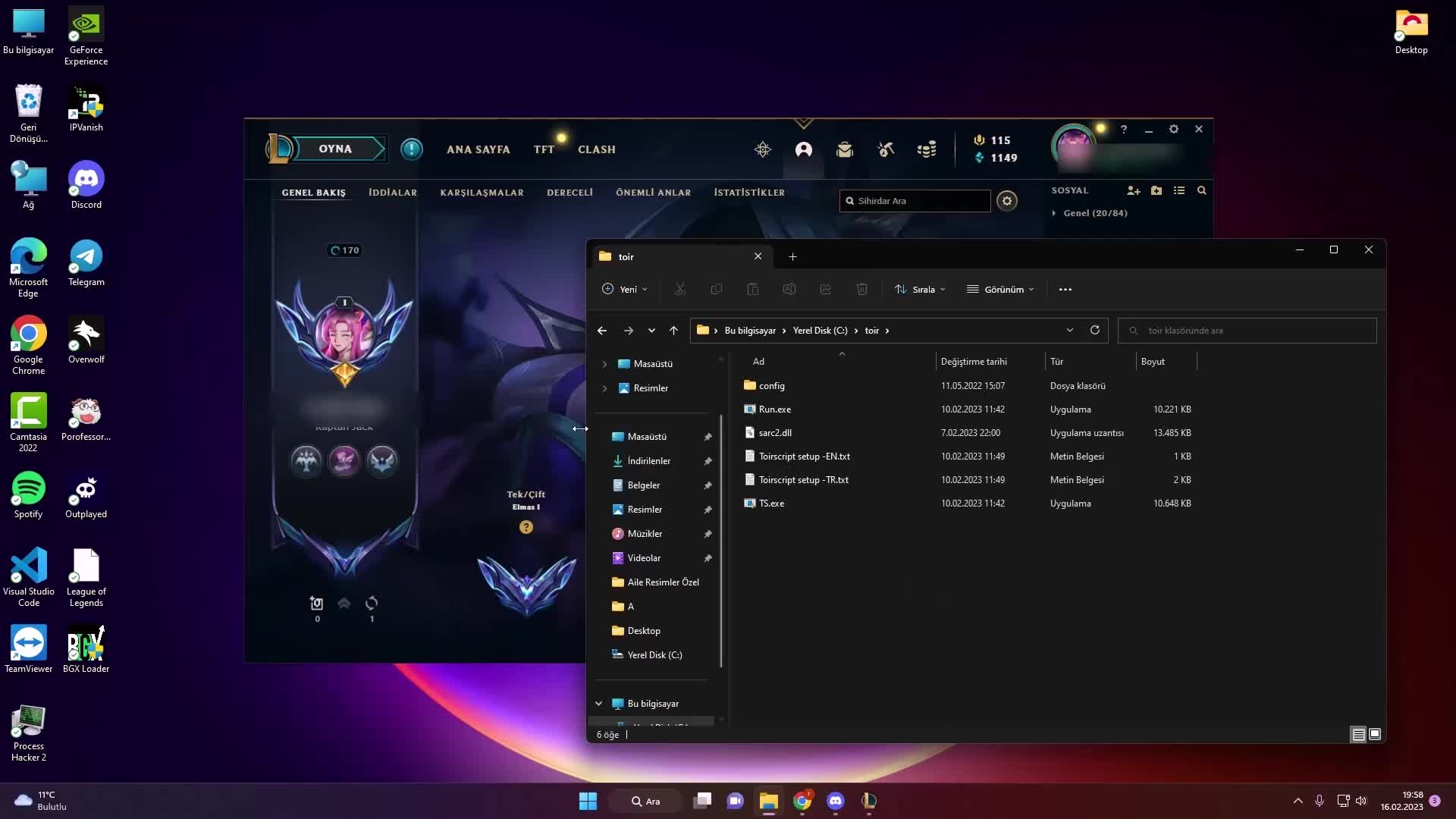The image size is (1456, 819).
Task: Add a new tab in File Explorer
Action: pyautogui.click(x=792, y=256)
